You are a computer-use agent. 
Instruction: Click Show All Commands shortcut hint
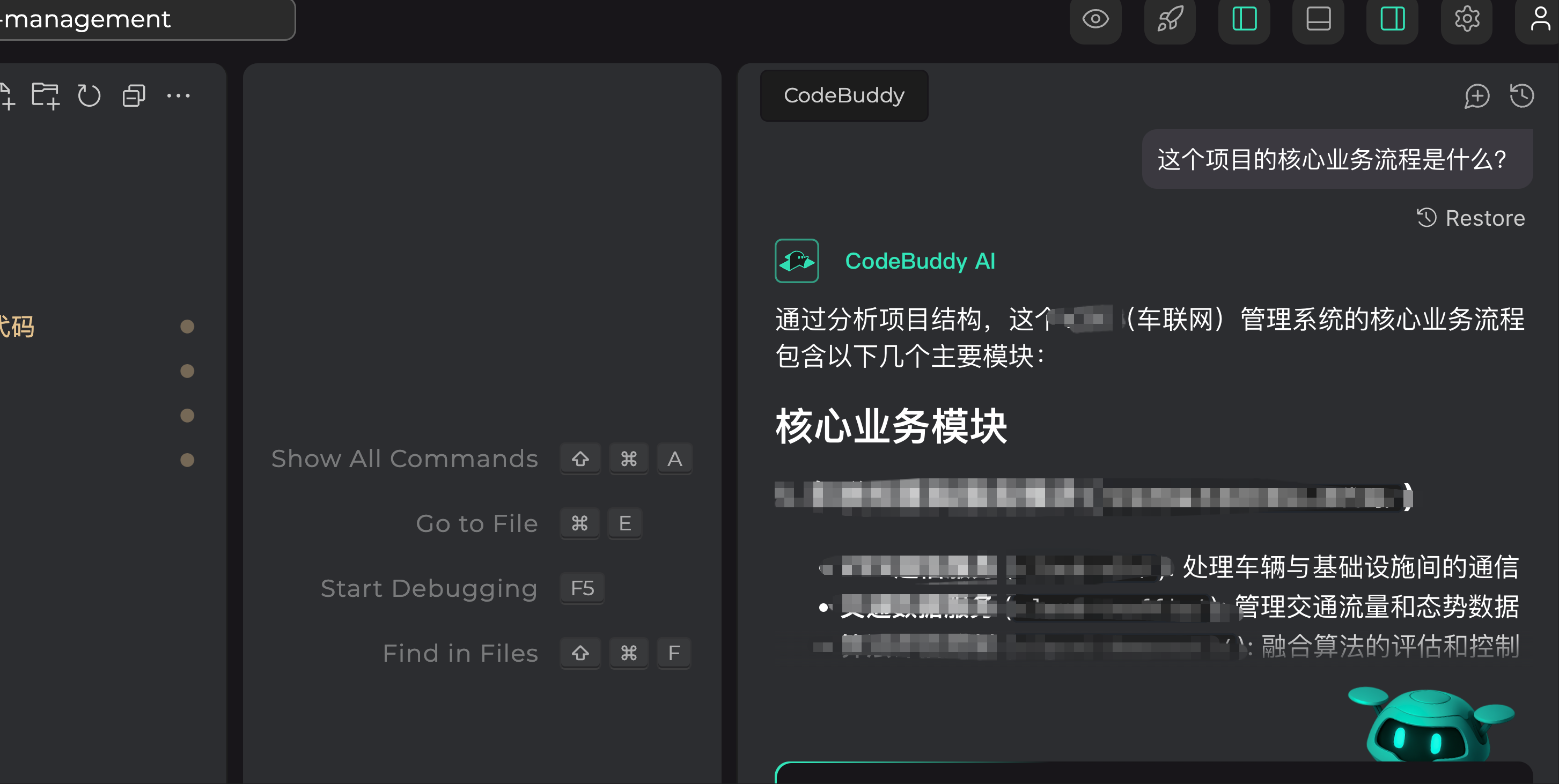405,458
